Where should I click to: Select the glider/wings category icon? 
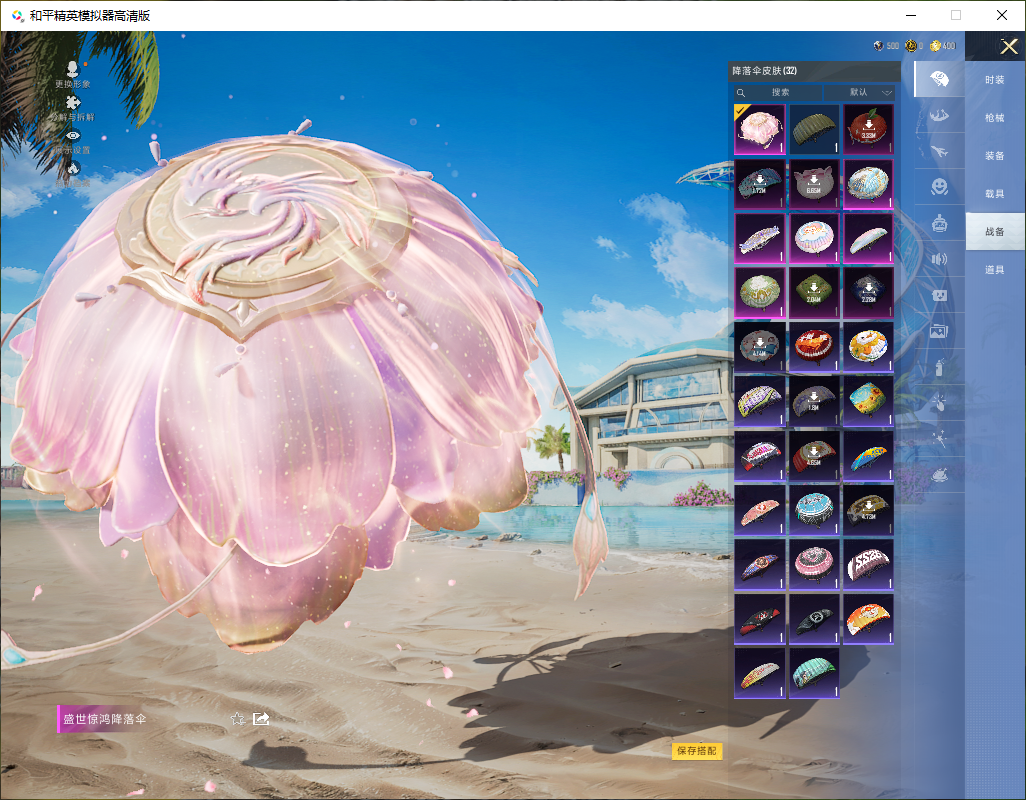939,115
